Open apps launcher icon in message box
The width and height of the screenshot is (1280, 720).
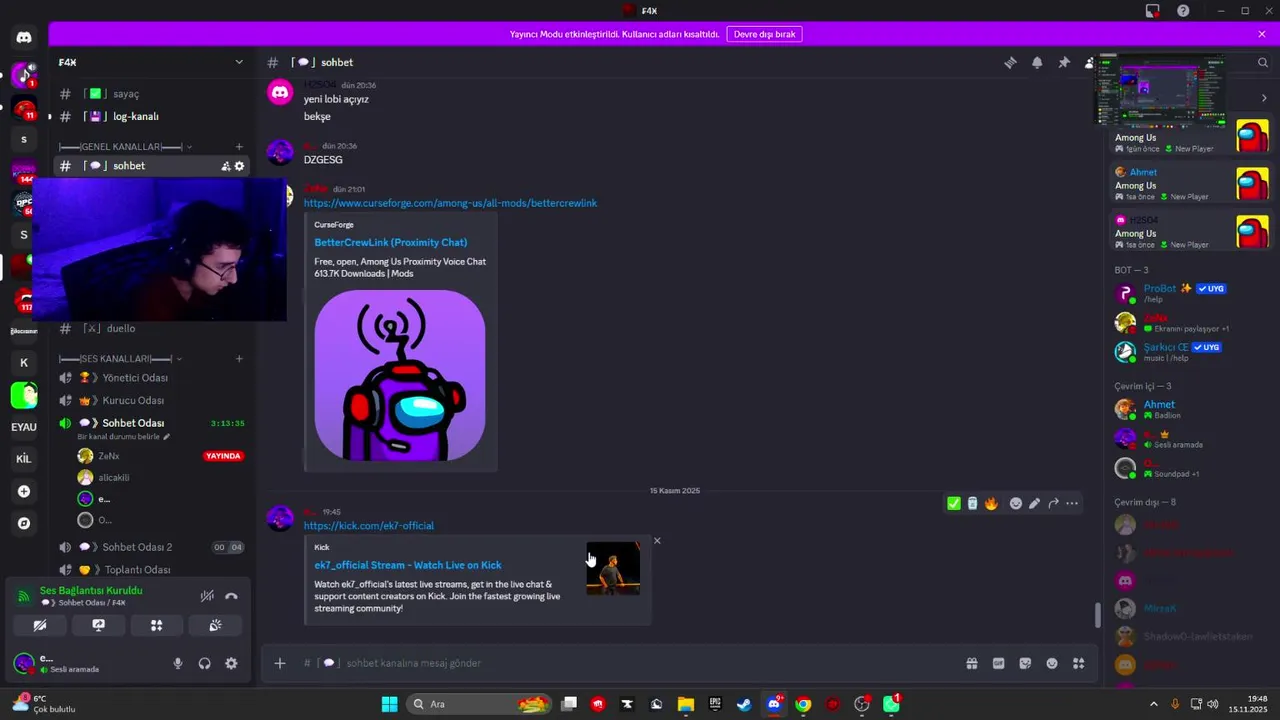pyautogui.click(x=1078, y=663)
